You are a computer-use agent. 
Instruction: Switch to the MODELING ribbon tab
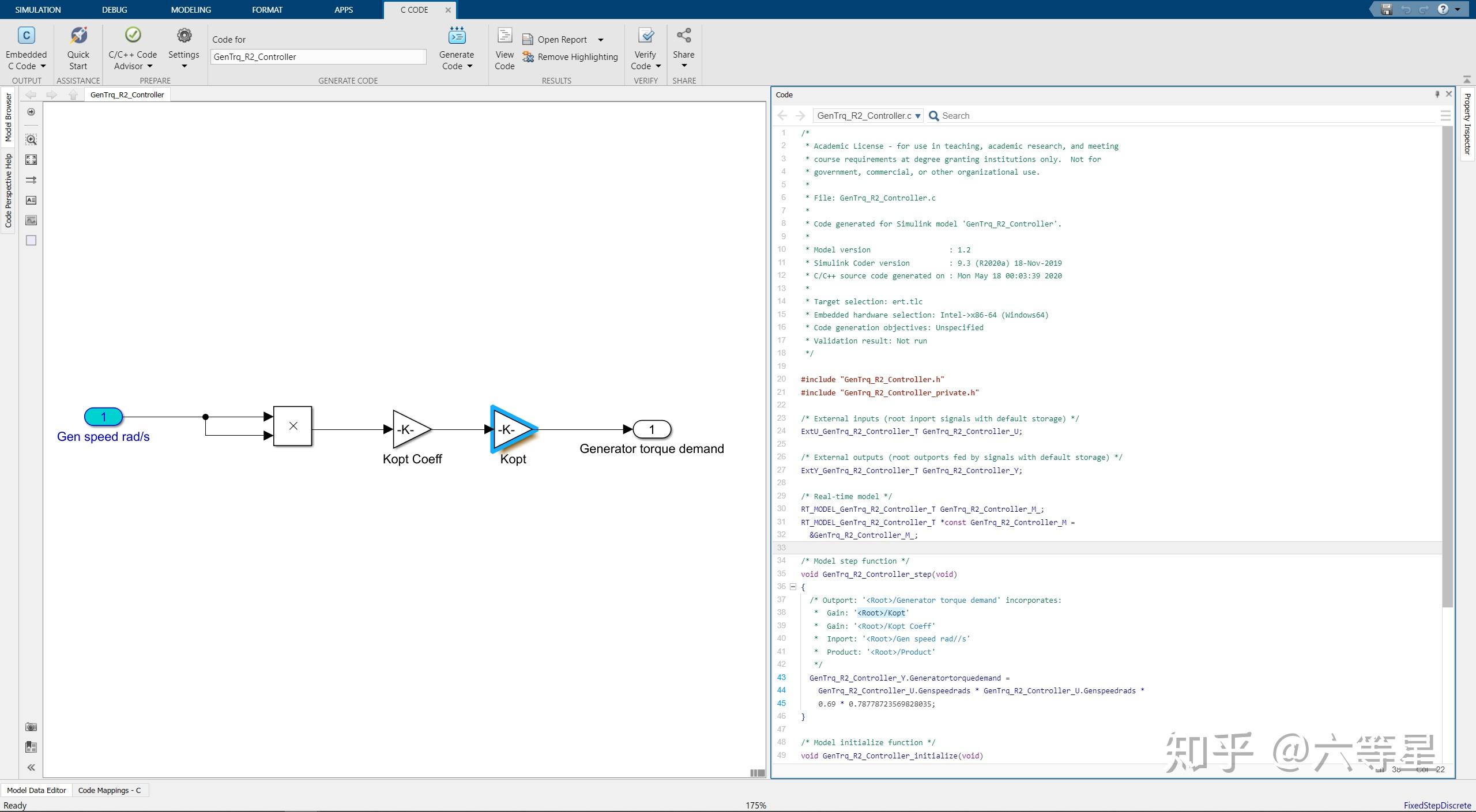190,9
